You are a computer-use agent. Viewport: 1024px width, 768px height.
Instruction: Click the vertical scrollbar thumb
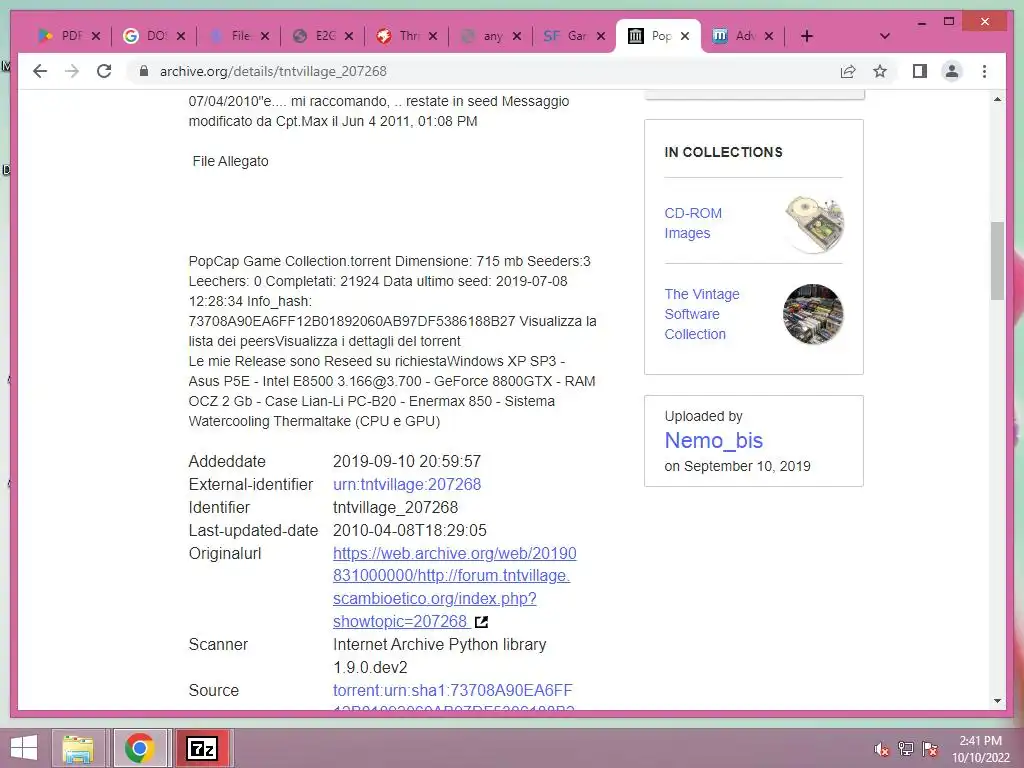[997, 261]
